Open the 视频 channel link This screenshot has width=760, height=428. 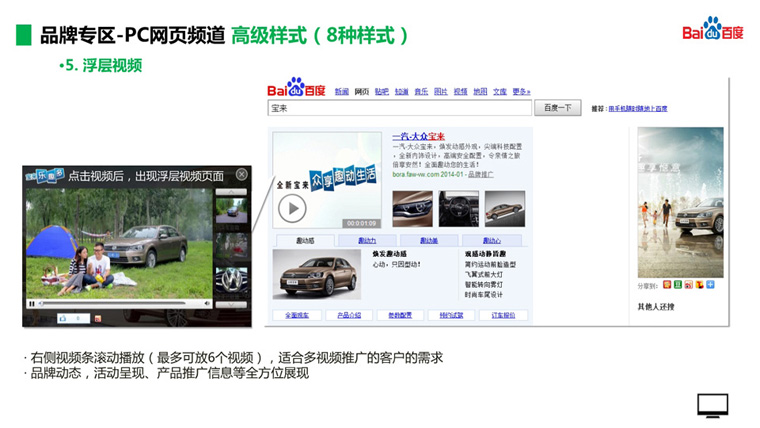[460, 91]
